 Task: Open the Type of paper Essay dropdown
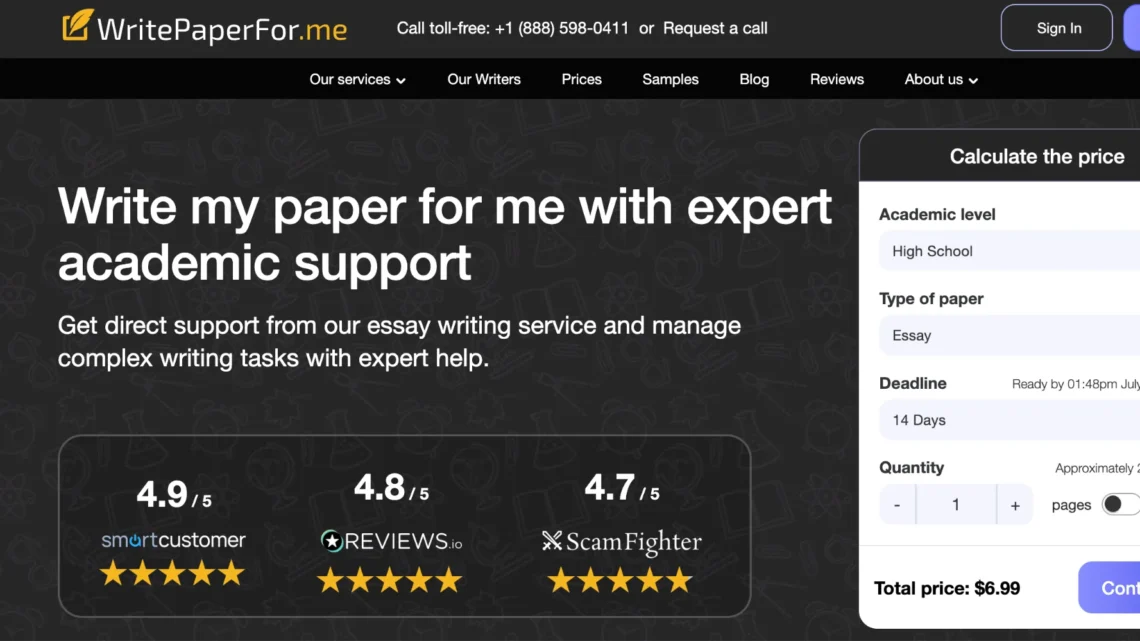pos(1009,335)
